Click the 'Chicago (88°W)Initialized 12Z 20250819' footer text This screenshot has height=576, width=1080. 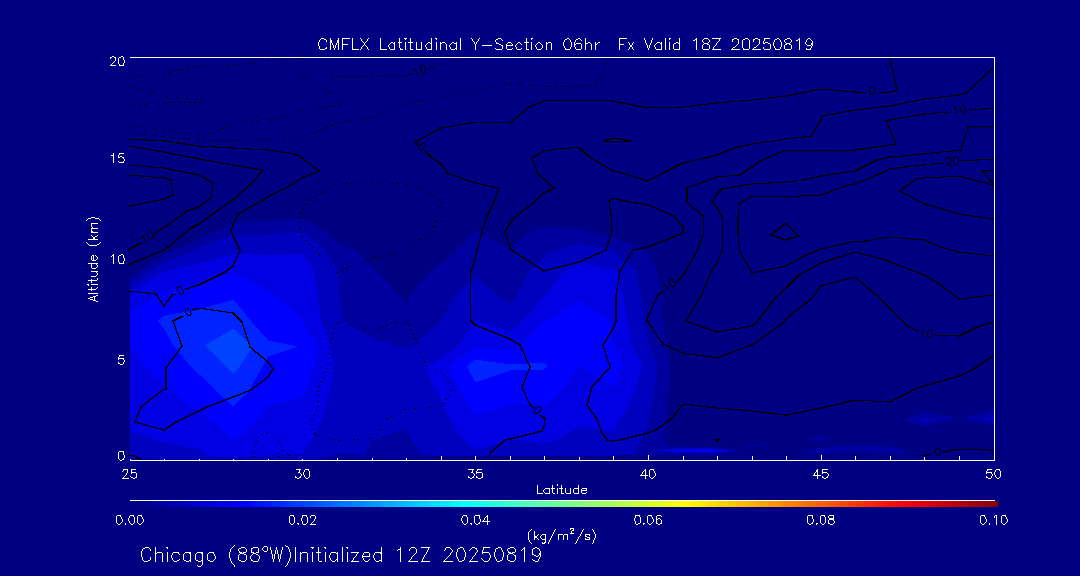coord(341,555)
